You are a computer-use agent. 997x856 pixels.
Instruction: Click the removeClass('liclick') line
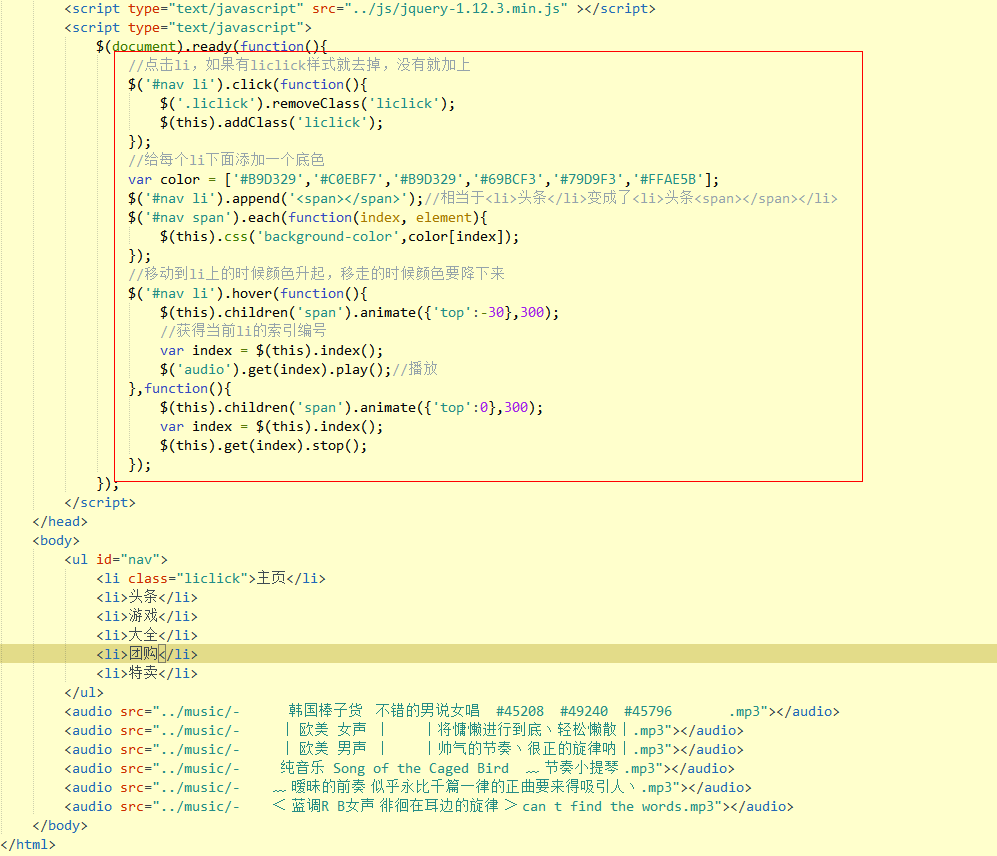click(307, 104)
